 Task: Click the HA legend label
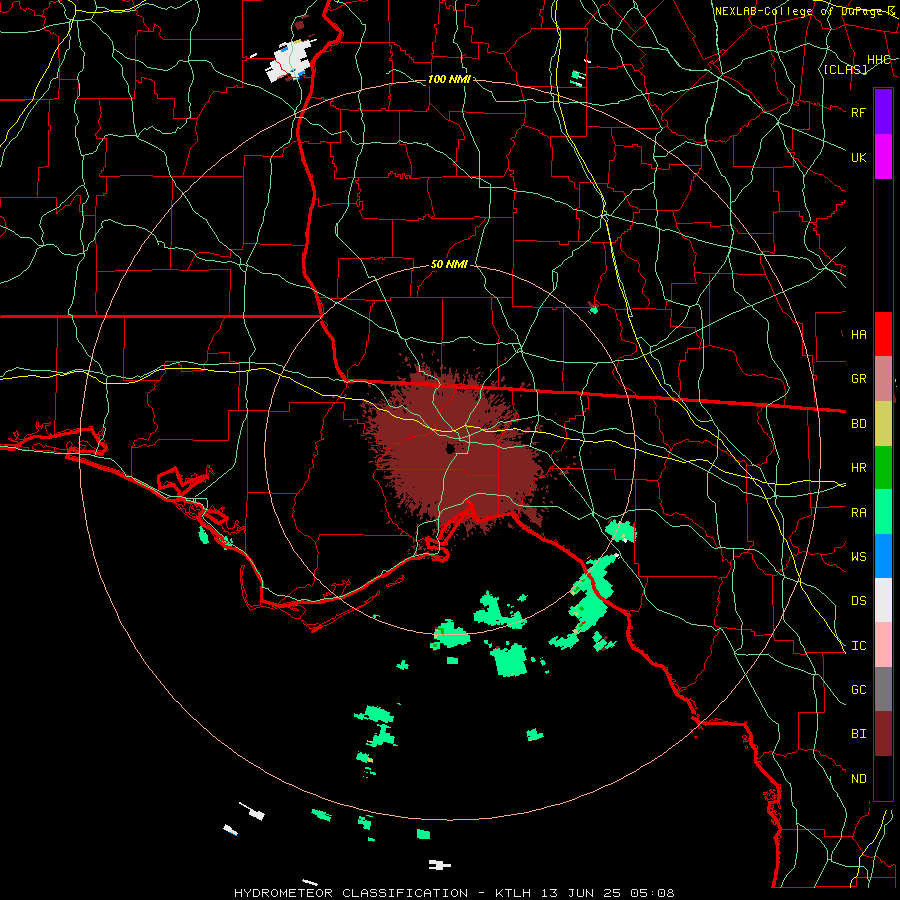click(858, 334)
